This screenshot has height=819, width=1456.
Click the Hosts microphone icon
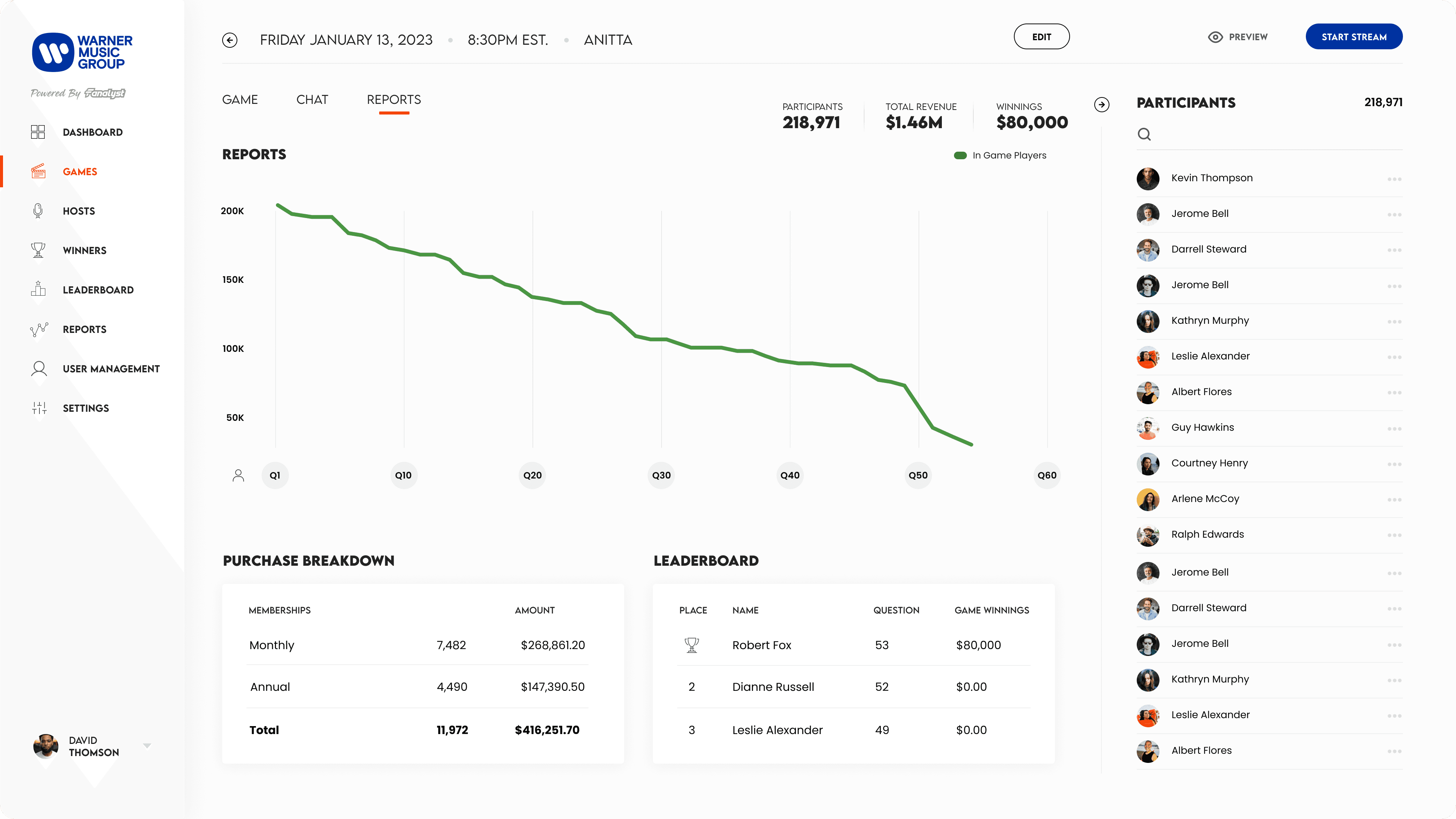click(x=38, y=211)
